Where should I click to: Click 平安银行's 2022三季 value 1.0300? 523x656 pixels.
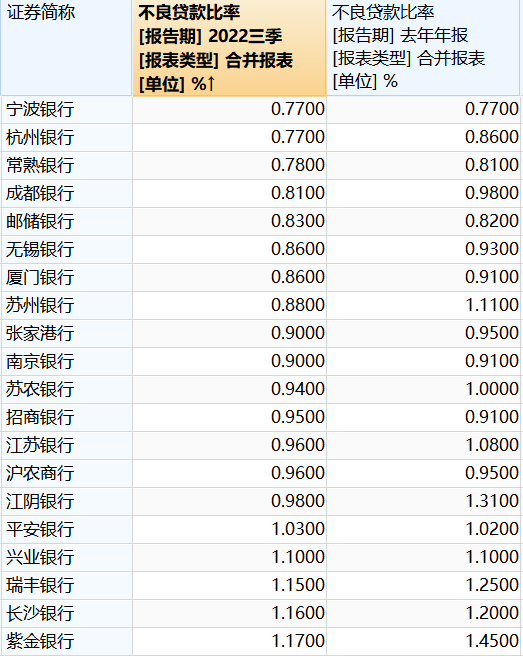(x=298, y=530)
